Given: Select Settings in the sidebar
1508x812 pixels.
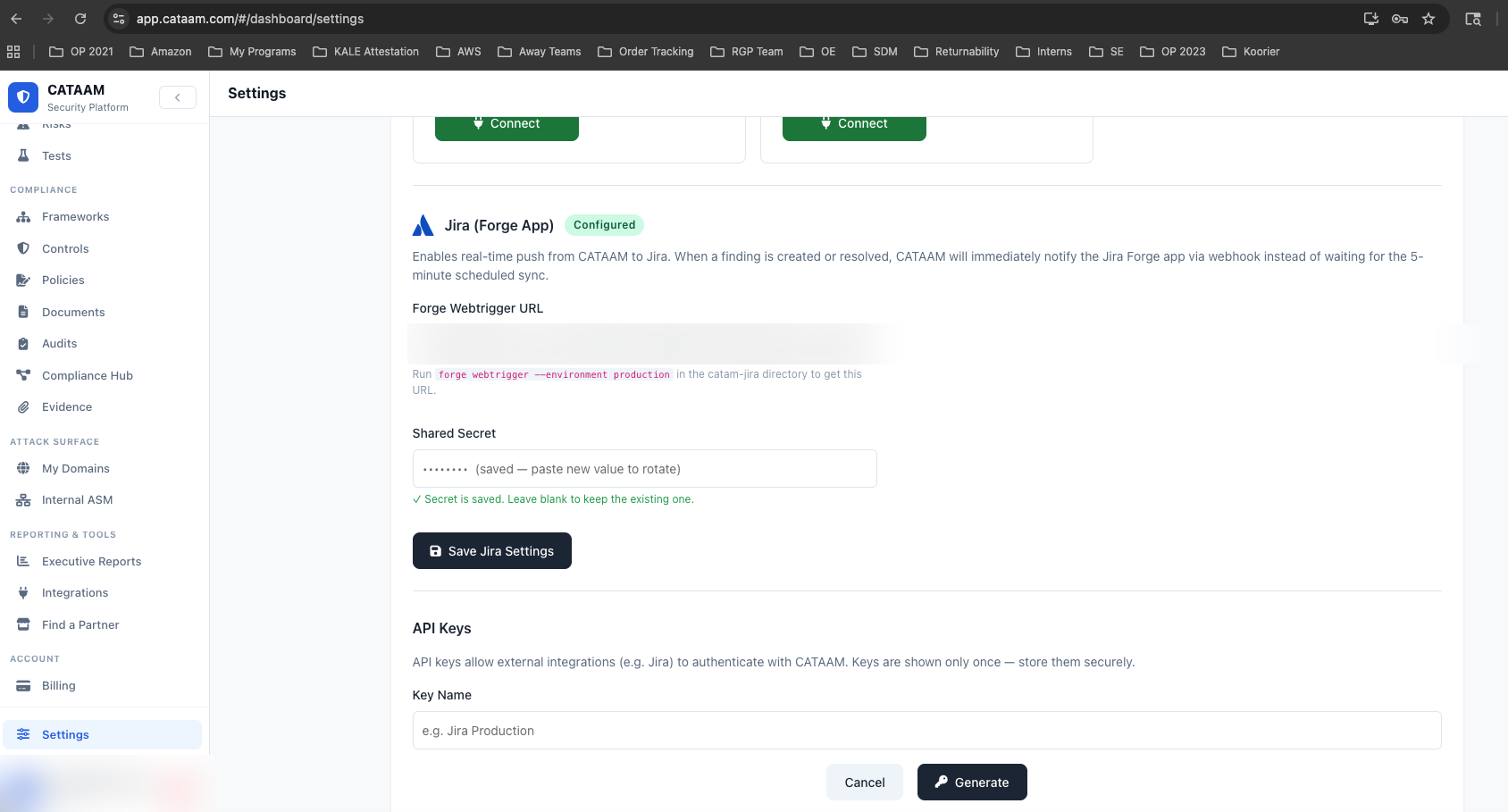Looking at the screenshot, I should tap(103, 734).
